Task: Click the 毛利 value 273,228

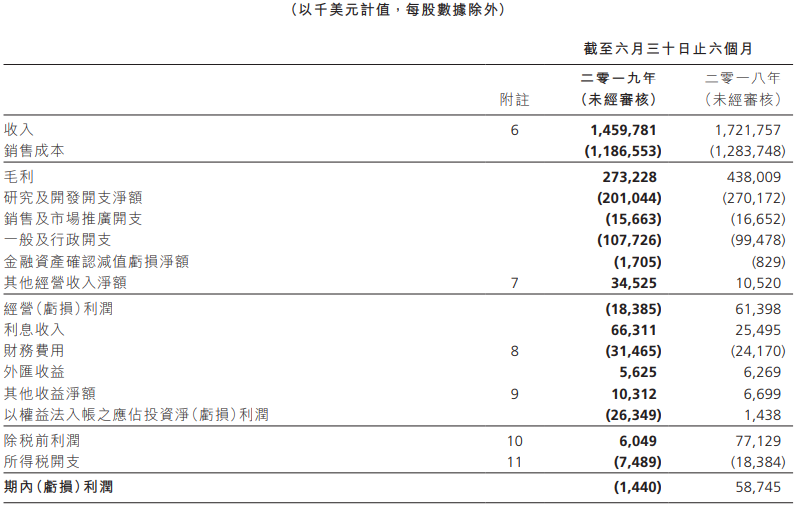Action: [x=629, y=177]
